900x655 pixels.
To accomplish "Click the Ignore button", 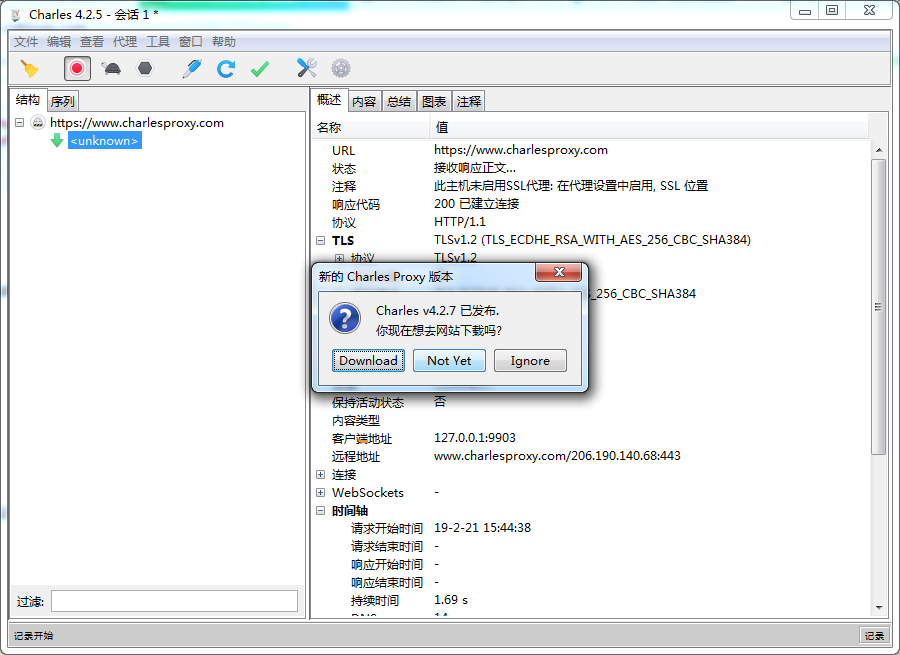I will [x=530, y=361].
